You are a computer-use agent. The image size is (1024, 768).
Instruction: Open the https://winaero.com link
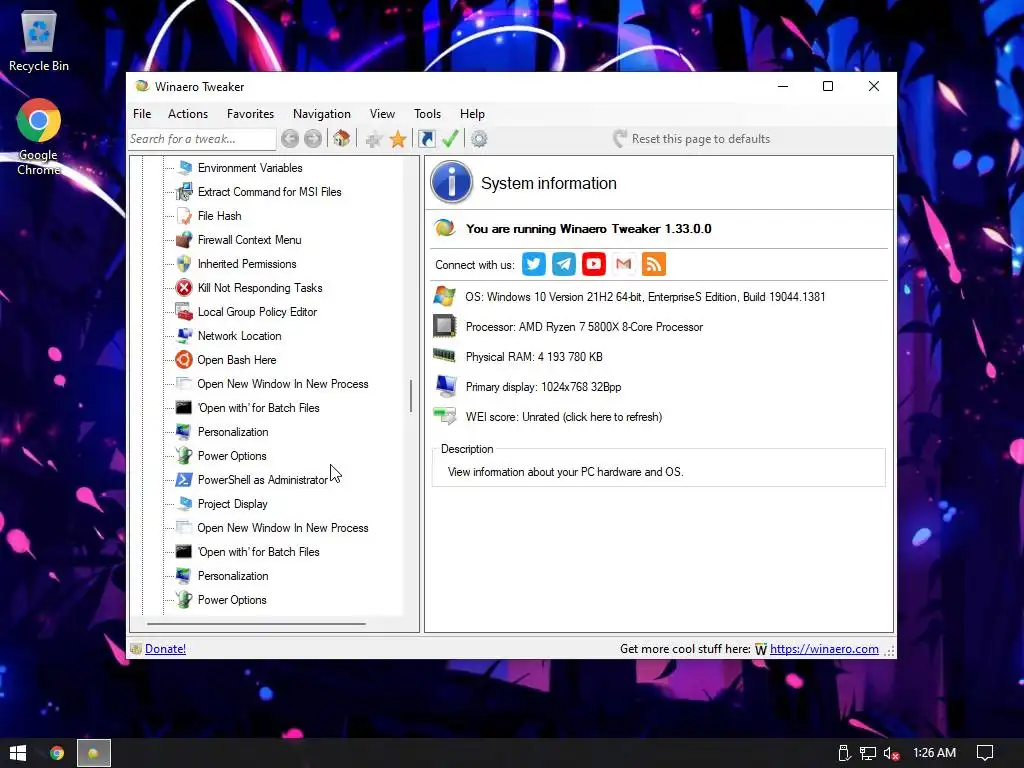click(x=824, y=648)
